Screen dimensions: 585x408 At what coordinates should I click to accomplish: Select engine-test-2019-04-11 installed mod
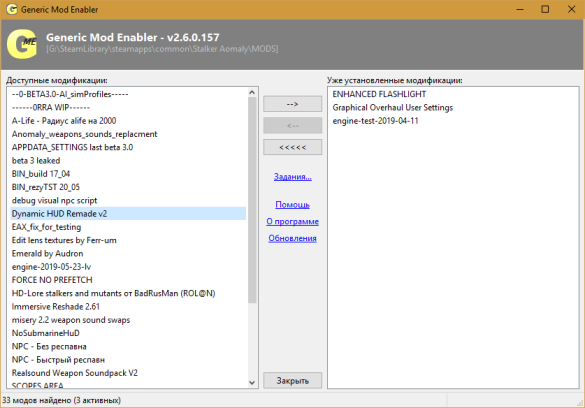(375, 121)
